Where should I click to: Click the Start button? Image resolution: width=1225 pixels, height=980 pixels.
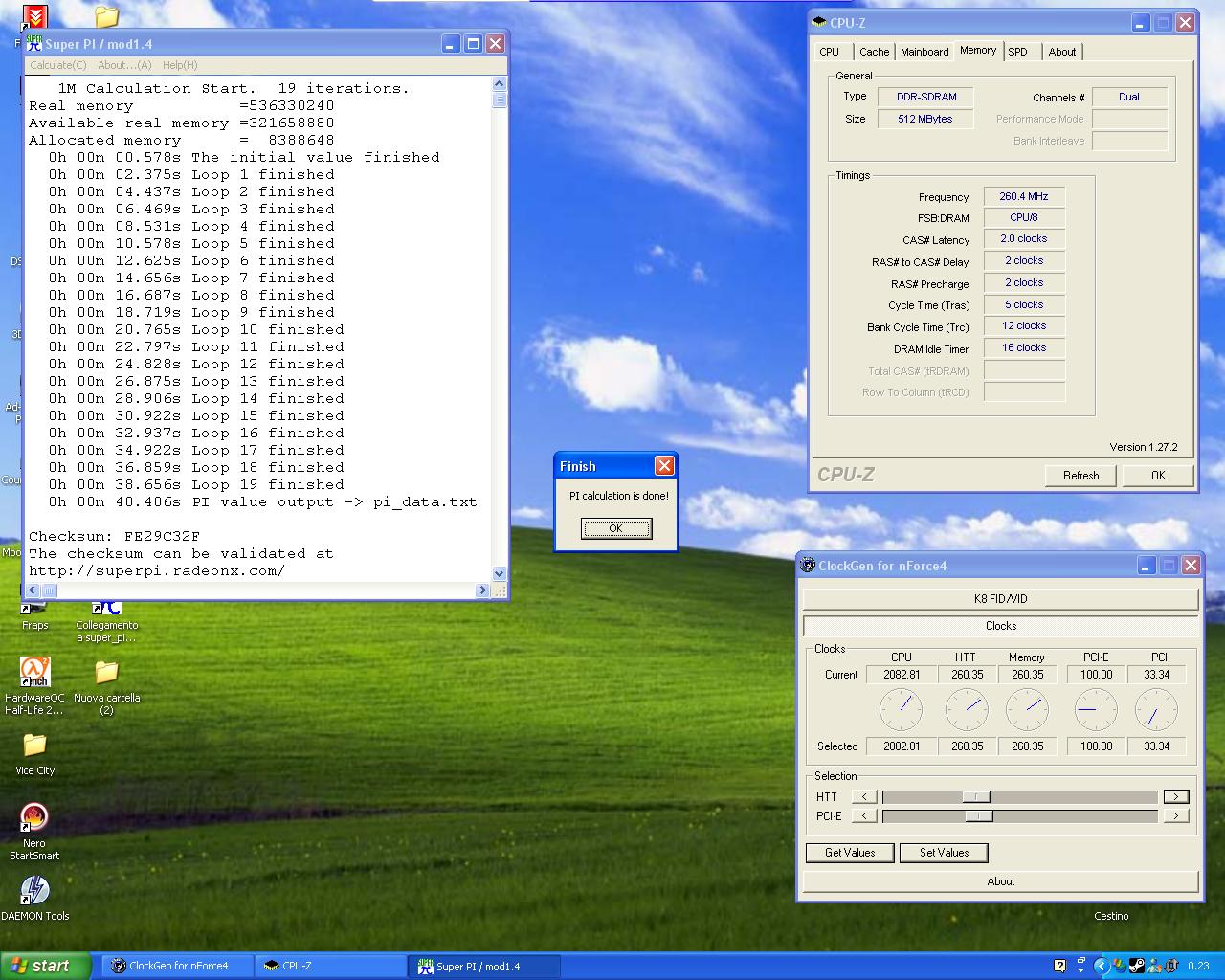coord(46,966)
